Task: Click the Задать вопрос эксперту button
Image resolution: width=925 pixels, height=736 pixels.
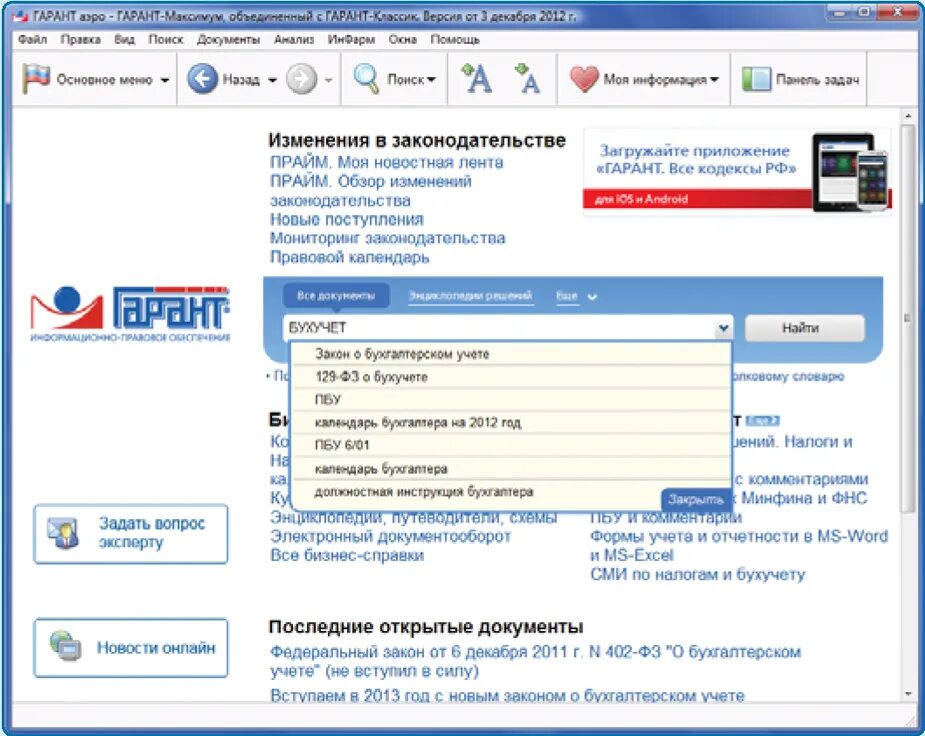Action: (x=131, y=534)
